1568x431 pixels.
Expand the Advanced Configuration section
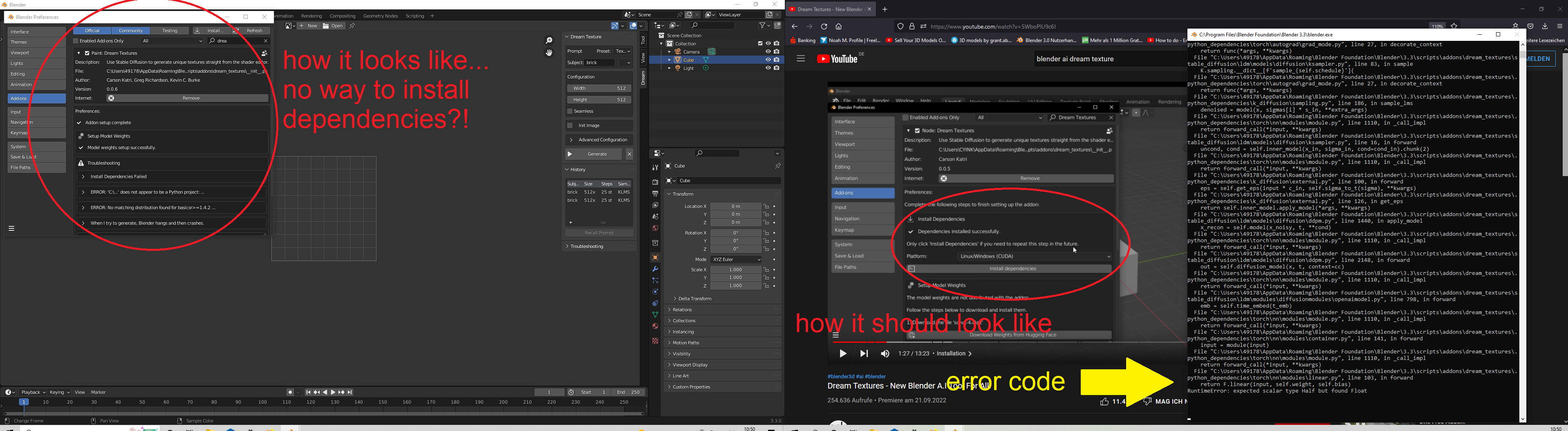click(x=598, y=139)
